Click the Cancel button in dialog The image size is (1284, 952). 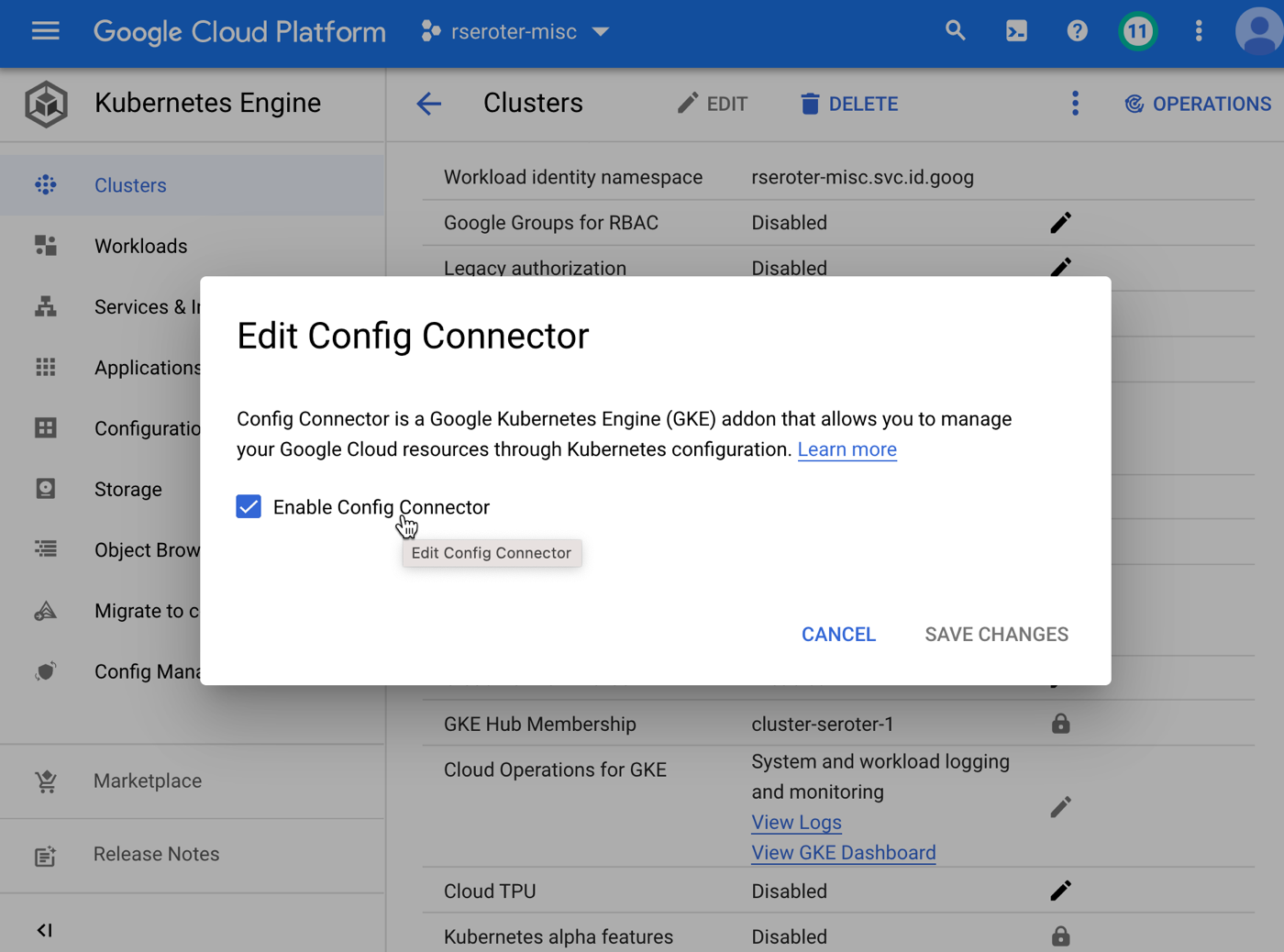coord(838,635)
